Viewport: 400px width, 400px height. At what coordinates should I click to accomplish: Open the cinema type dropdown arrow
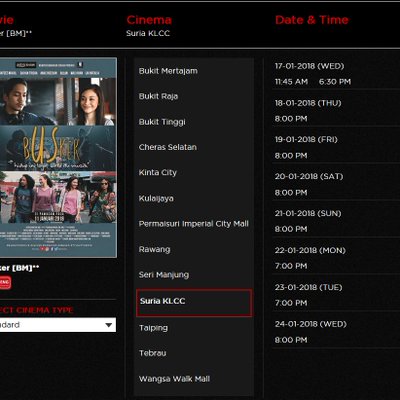(109, 325)
